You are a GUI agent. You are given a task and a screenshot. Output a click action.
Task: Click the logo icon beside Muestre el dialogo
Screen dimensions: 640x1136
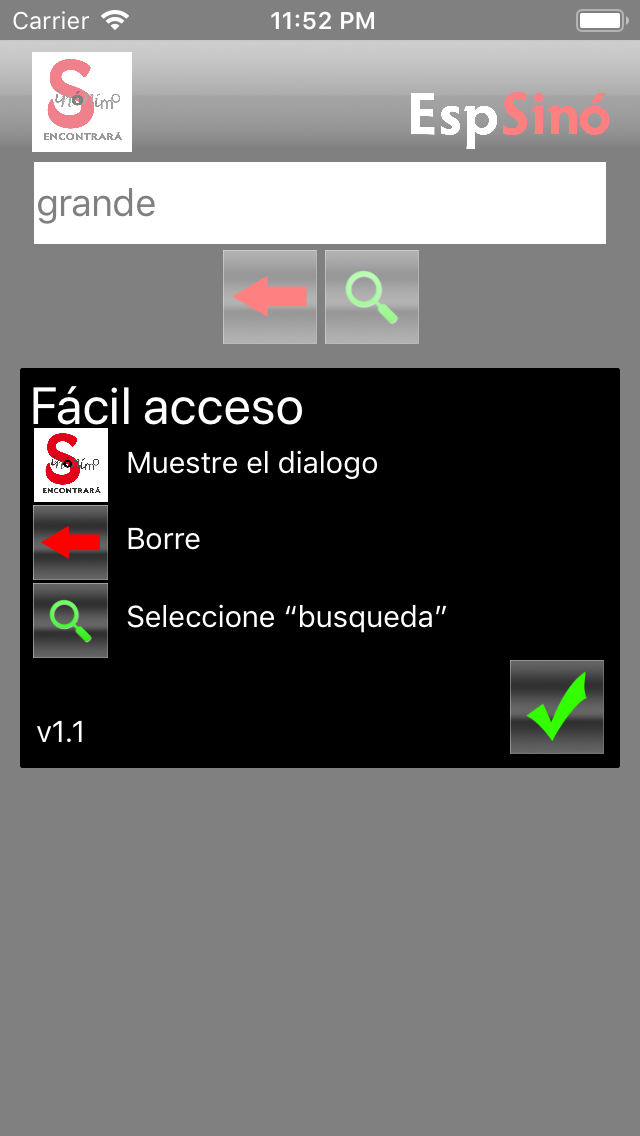pos(70,464)
